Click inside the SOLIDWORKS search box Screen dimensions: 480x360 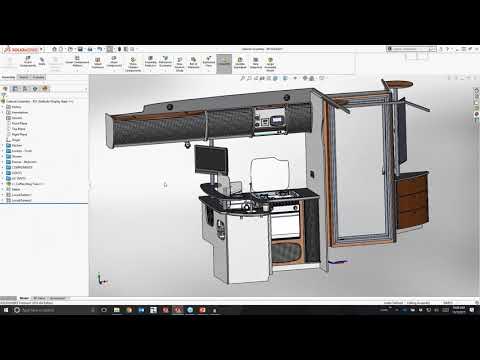(x=411, y=49)
